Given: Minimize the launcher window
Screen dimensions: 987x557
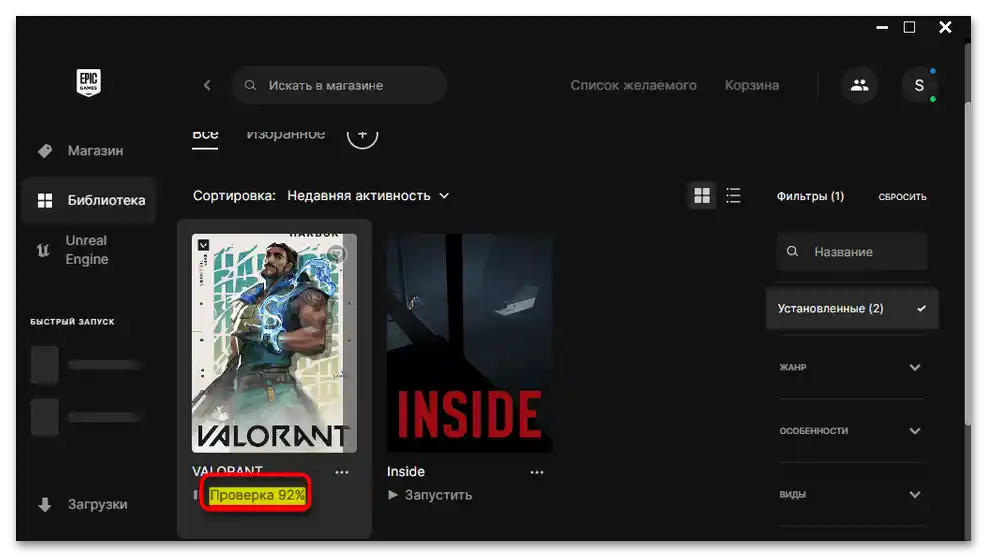Looking at the screenshot, I should 882,27.
